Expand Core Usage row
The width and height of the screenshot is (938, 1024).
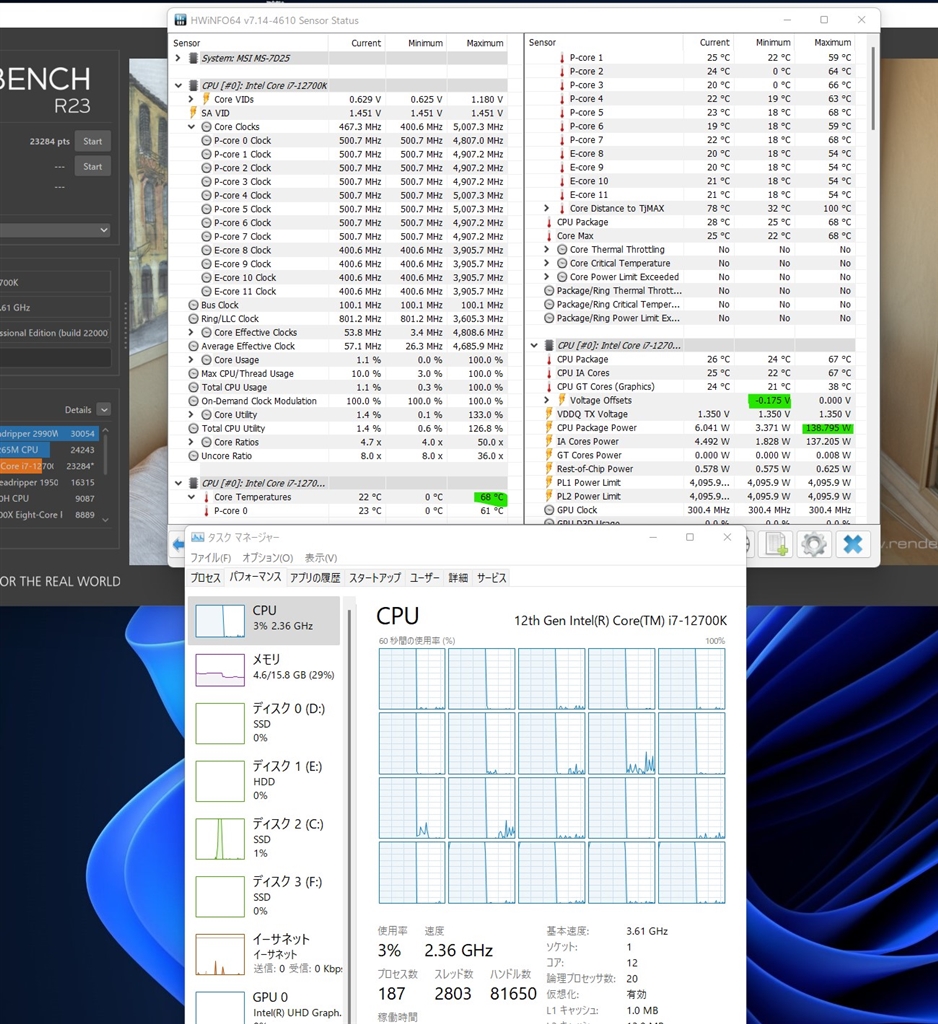coord(191,360)
